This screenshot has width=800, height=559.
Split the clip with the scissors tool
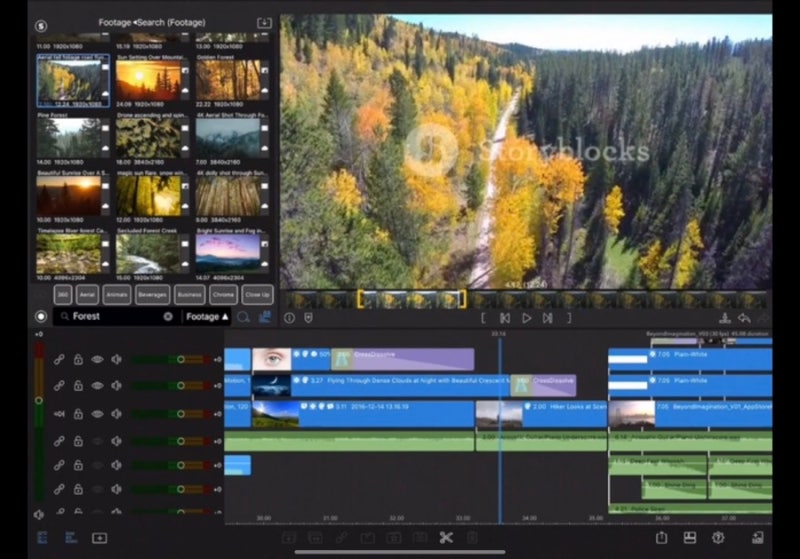tap(446, 538)
